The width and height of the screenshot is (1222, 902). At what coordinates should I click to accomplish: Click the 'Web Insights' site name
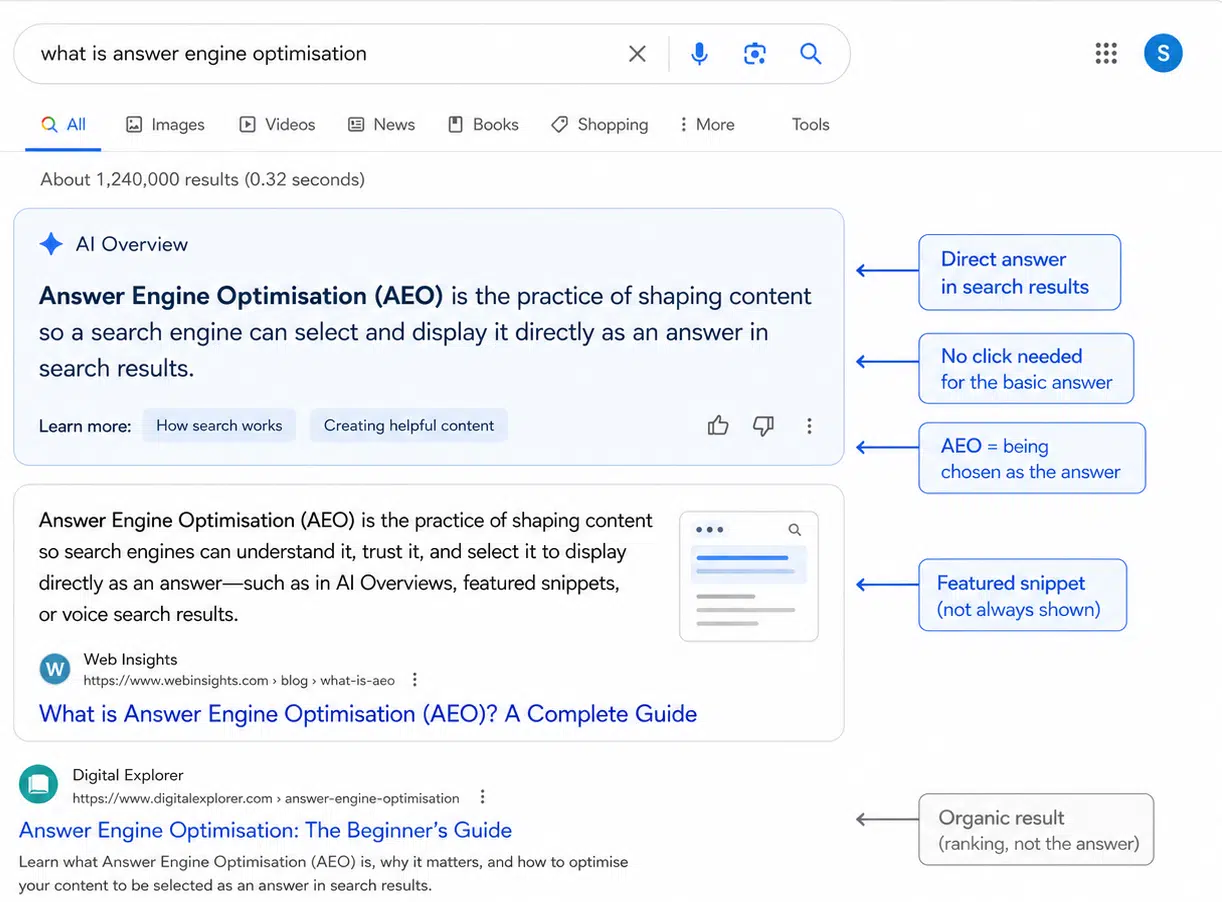click(130, 659)
